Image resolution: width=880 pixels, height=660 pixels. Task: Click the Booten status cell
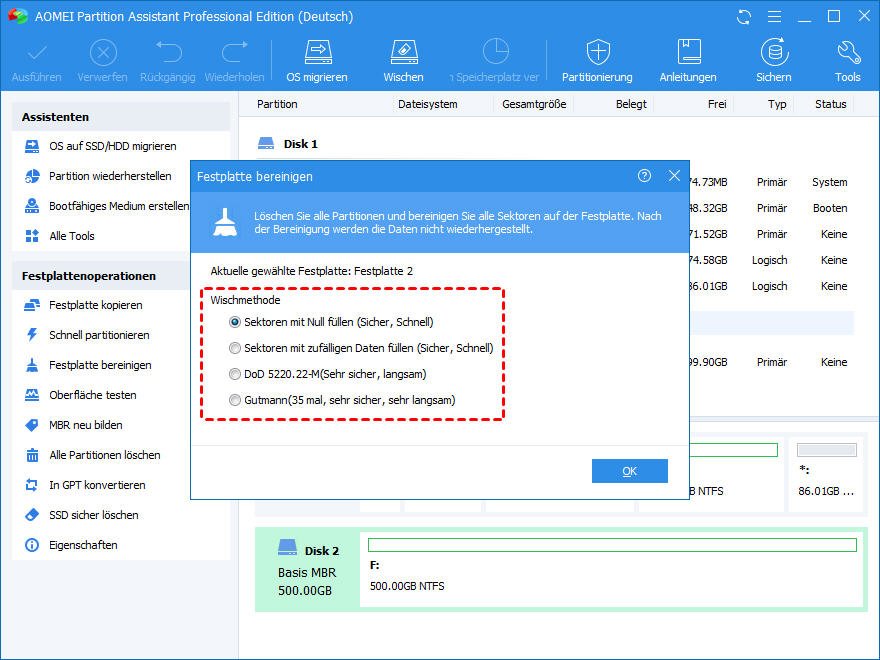[830, 208]
